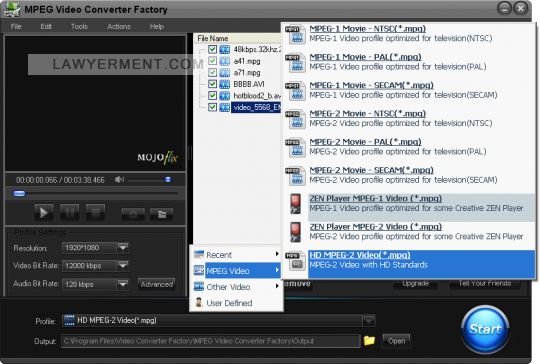Uncheck the a41.mpg checkbox
Viewport: 540px width, 364px height.
(x=212, y=61)
